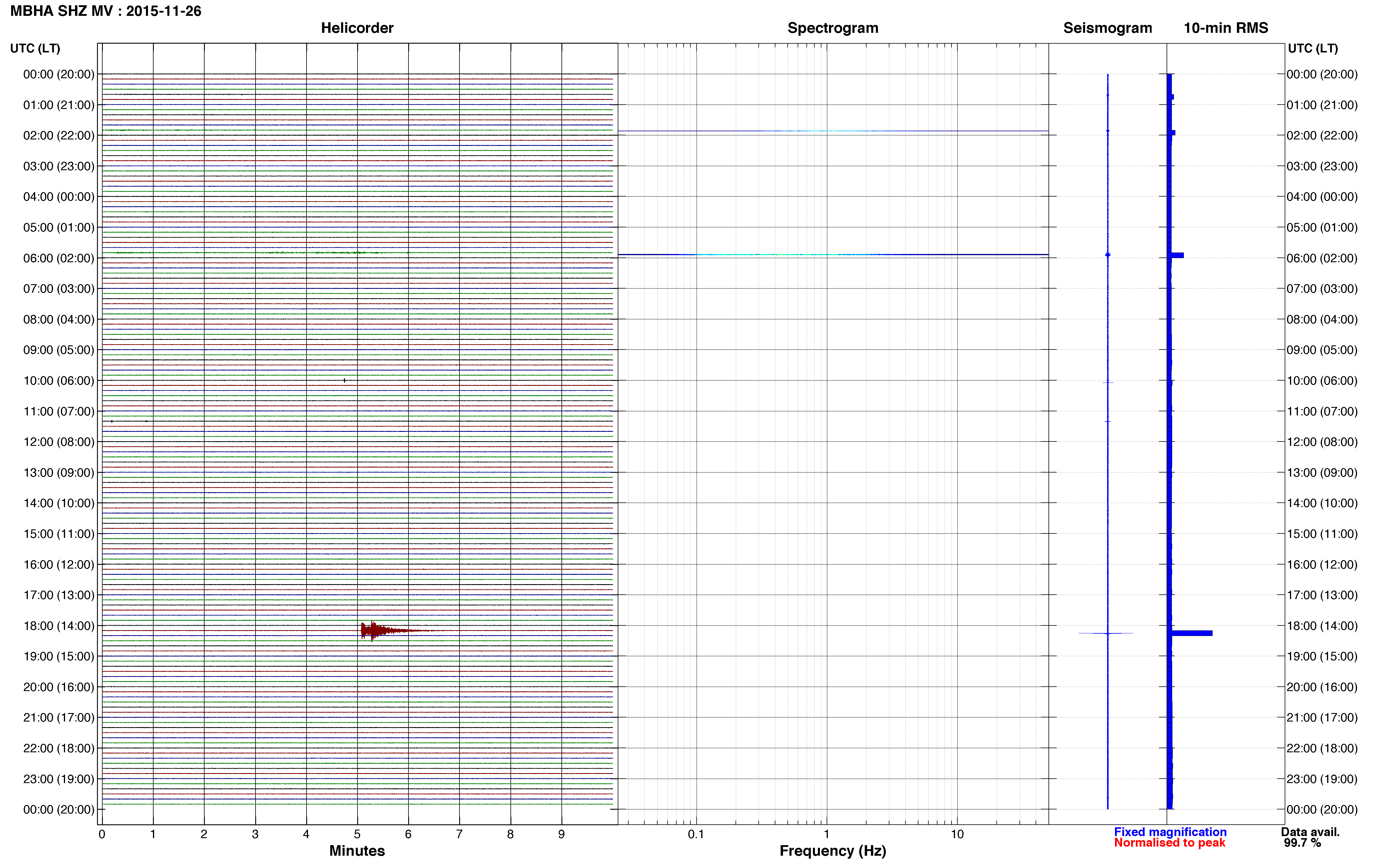Click left time label '06:00 (02:00)'
Viewport: 1389px width, 868px height.
click(x=59, y=258)
